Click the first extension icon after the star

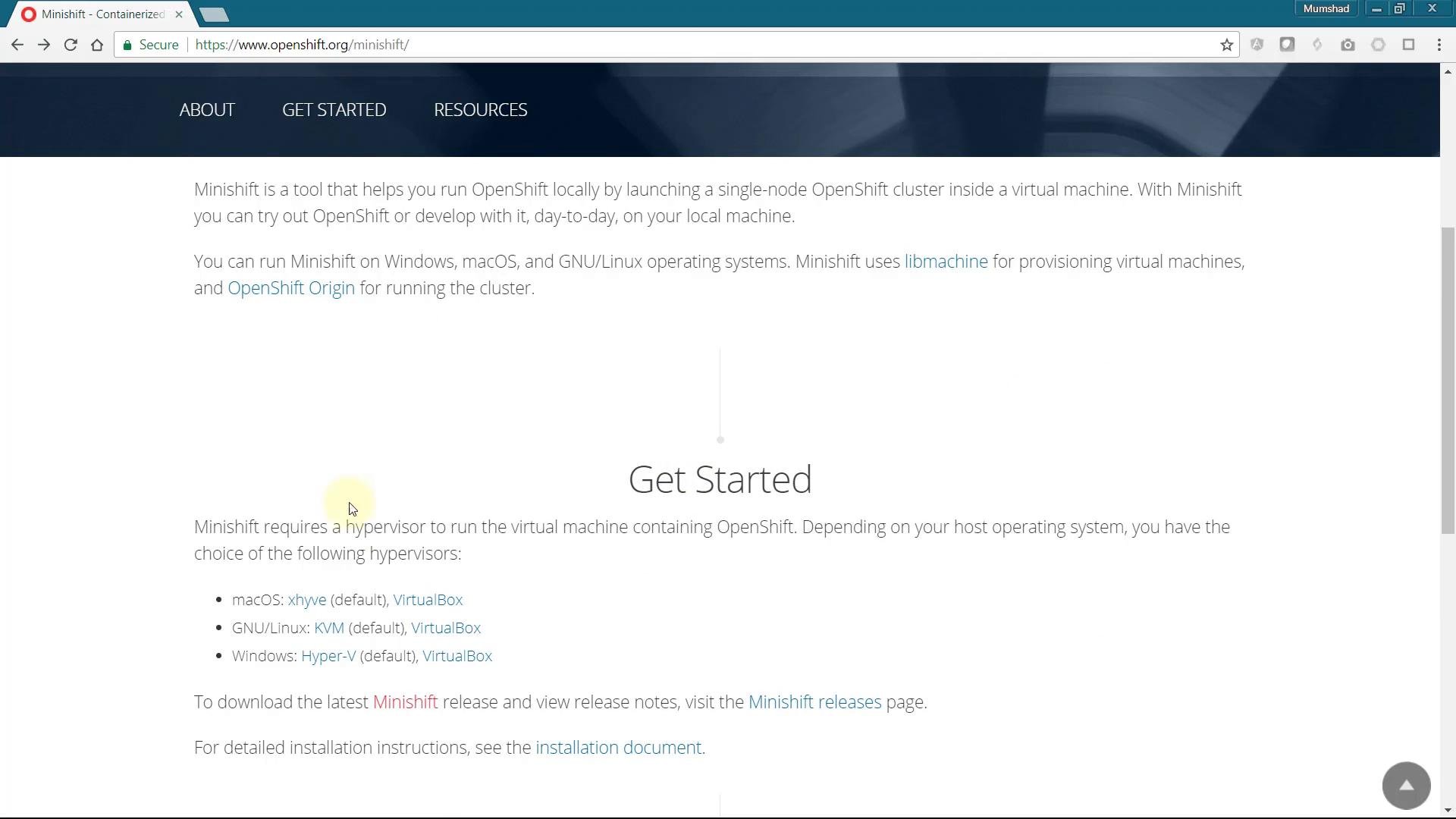coord(1257,45)
